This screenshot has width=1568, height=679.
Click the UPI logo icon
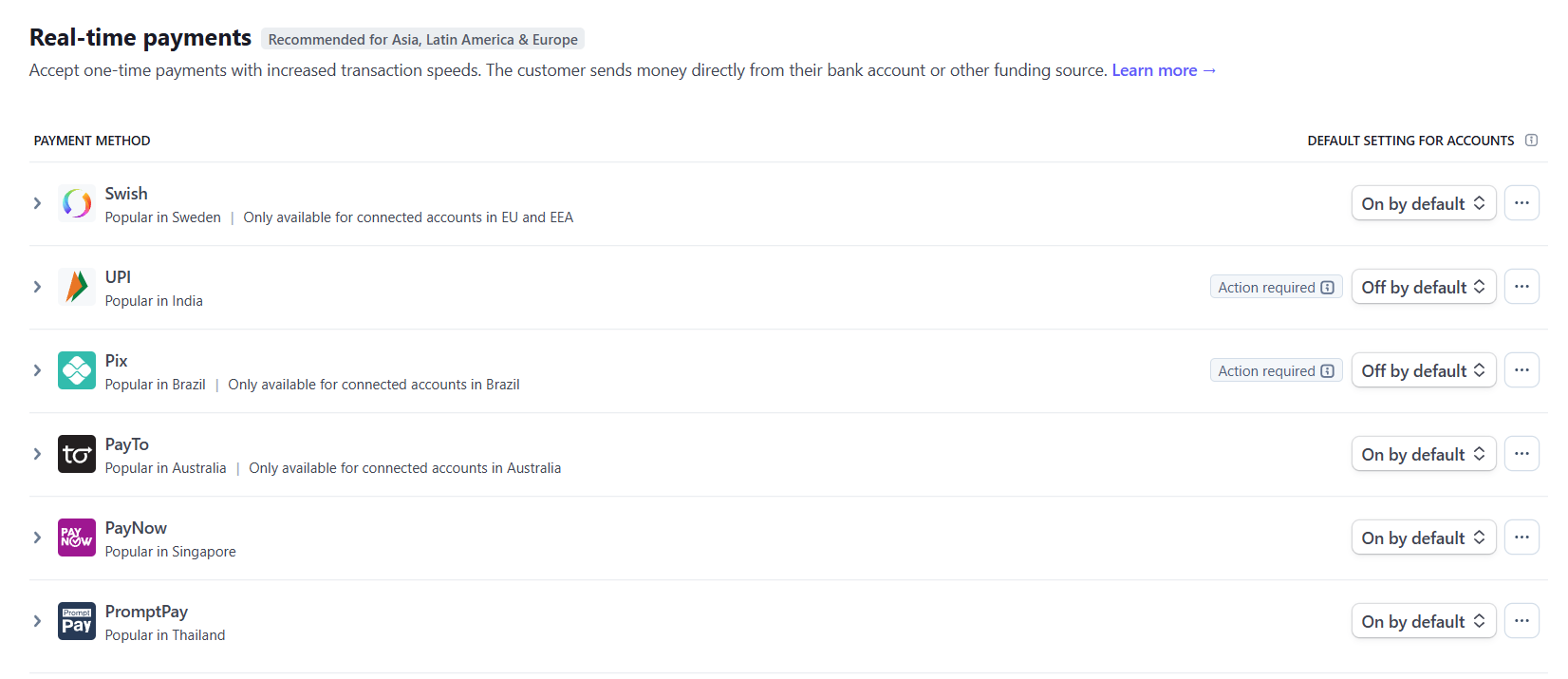point(77,287)
